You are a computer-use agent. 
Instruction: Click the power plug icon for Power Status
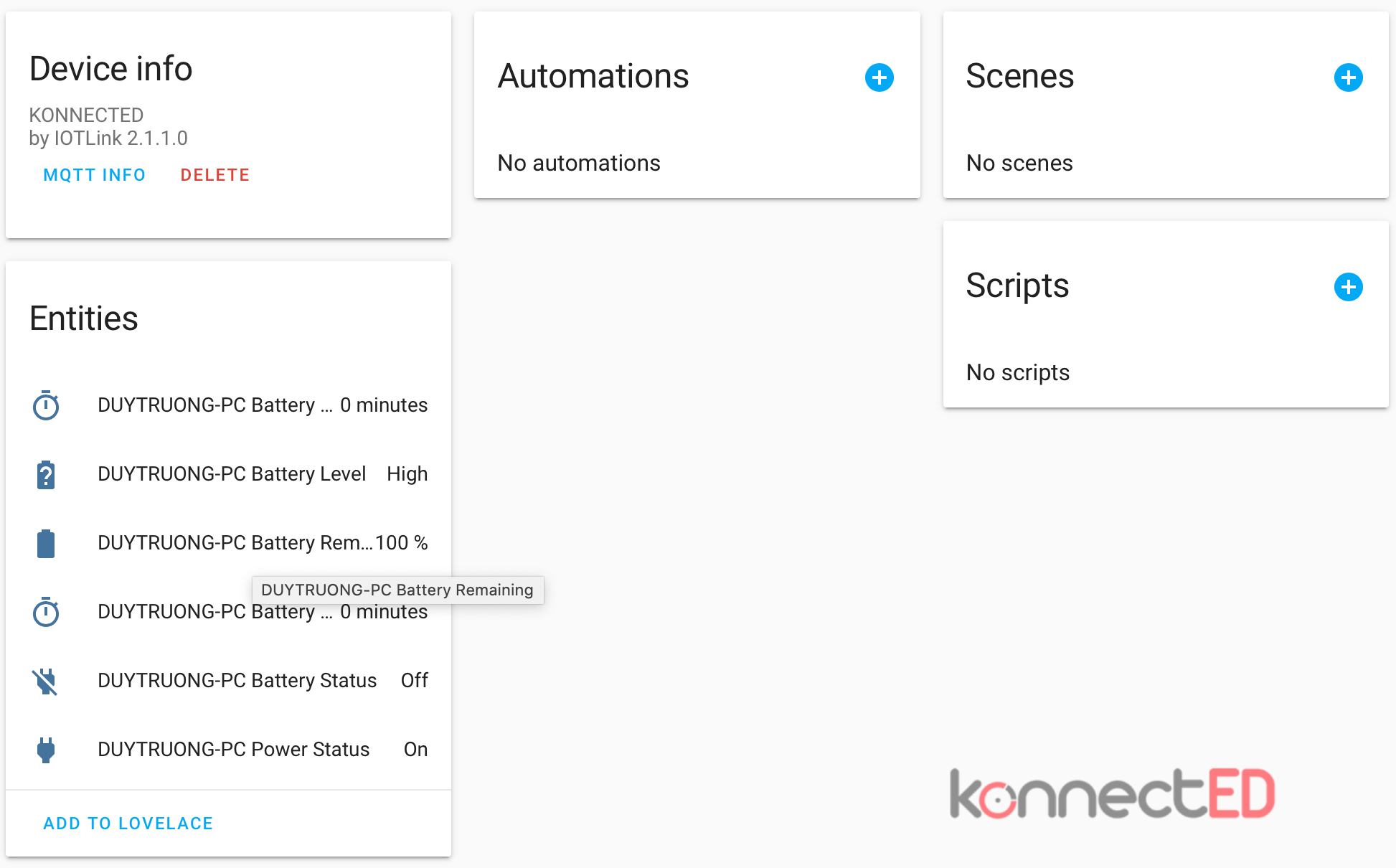tap(46, 750)
